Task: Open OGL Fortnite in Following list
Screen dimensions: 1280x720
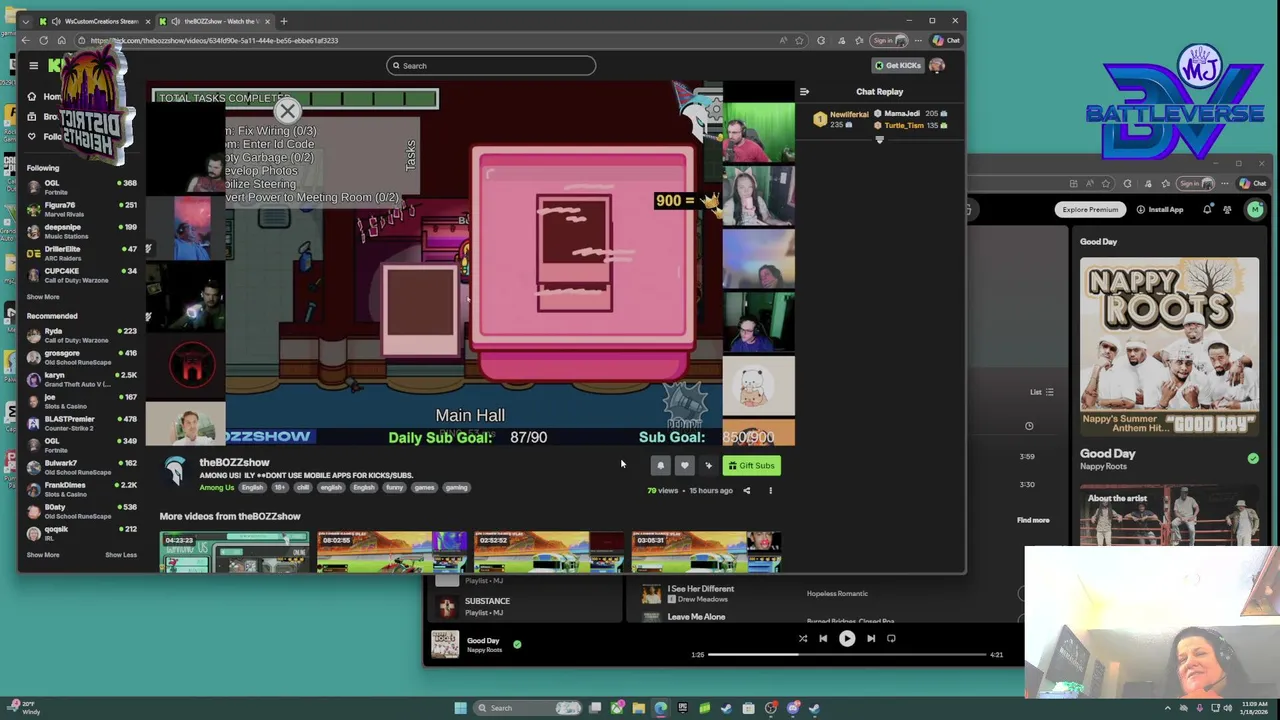Action: (82, 187)
